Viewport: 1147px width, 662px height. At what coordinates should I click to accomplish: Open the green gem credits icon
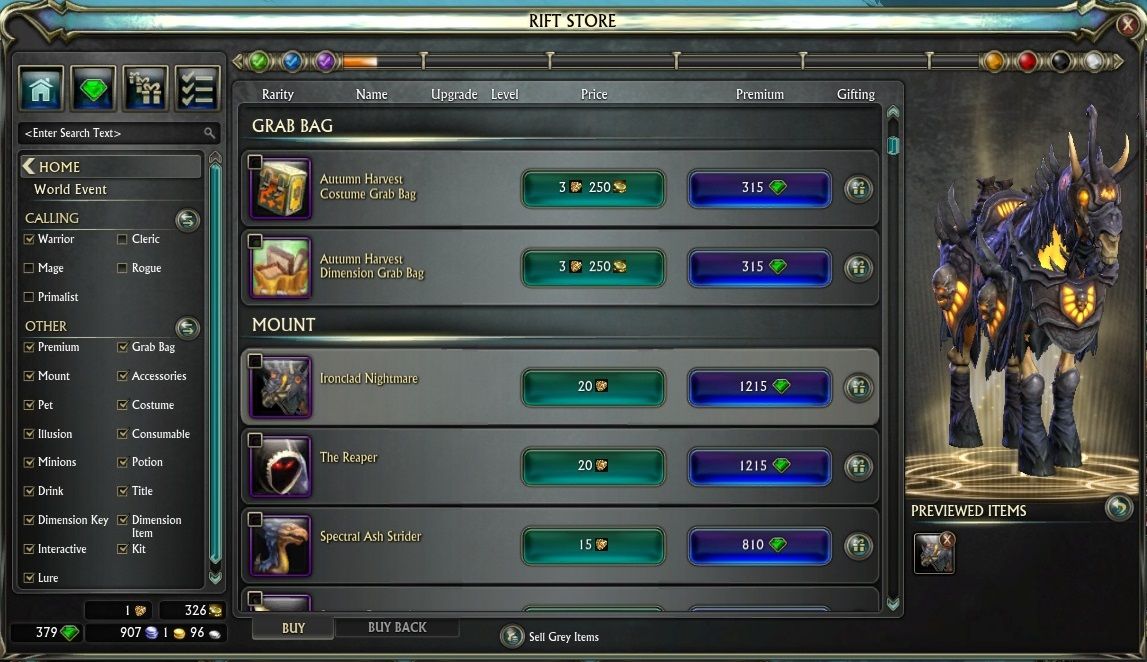93,89
